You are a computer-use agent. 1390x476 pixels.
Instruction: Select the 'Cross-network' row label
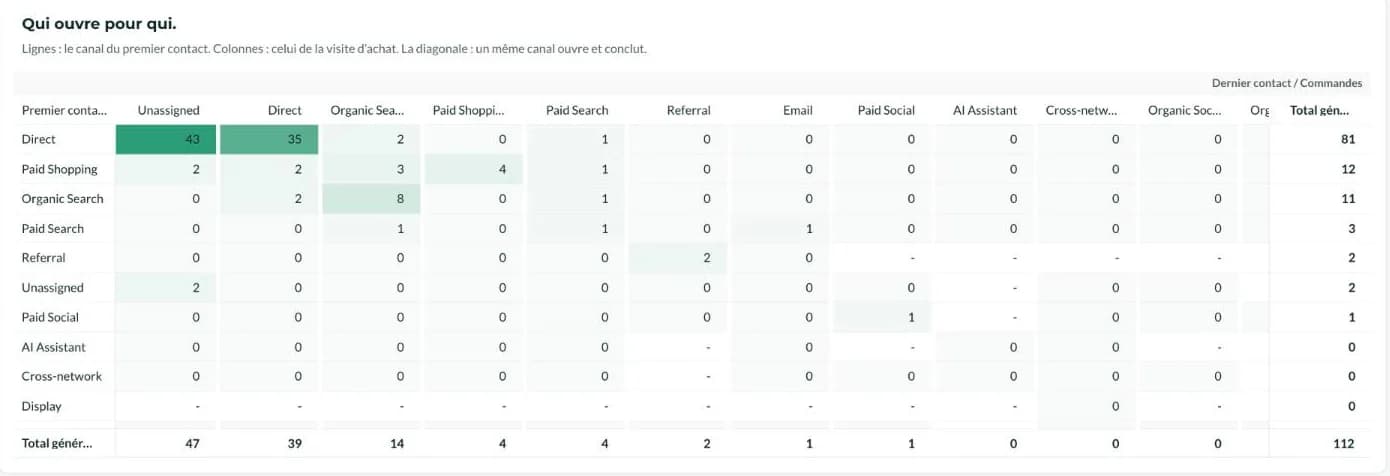click(x=62, y=376)
